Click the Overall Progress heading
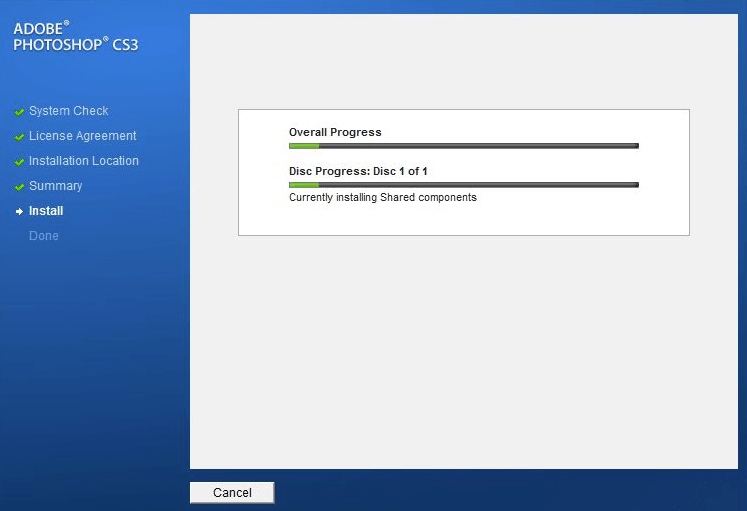 pos(335,132)
